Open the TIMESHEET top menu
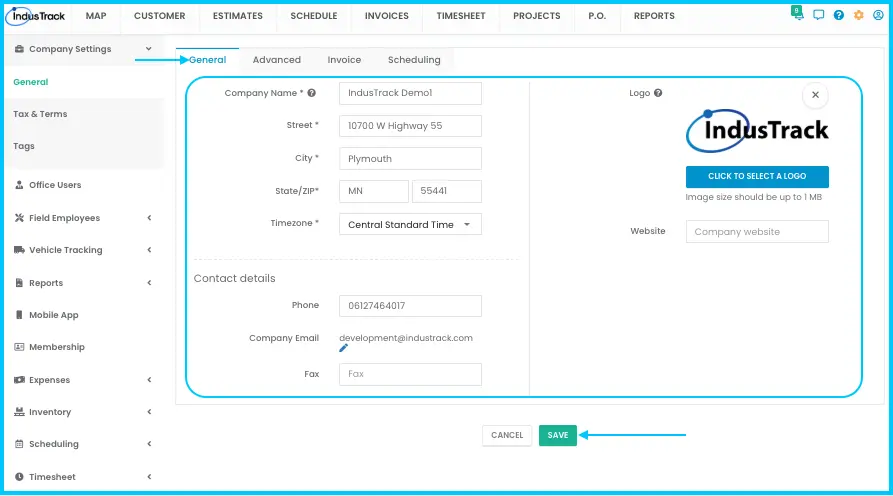 coord(461,16)
